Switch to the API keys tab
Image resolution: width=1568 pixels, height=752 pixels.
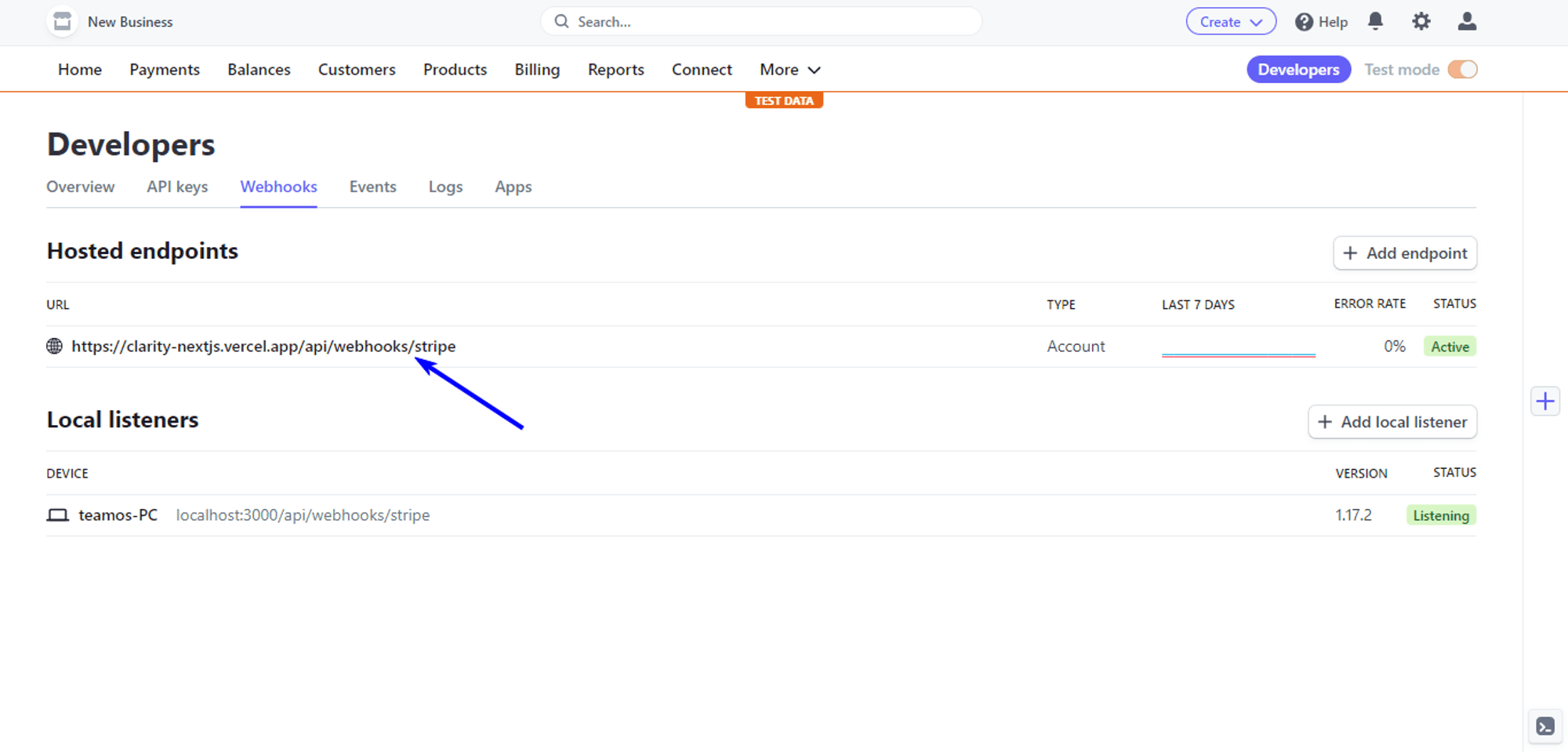[177, 187]
